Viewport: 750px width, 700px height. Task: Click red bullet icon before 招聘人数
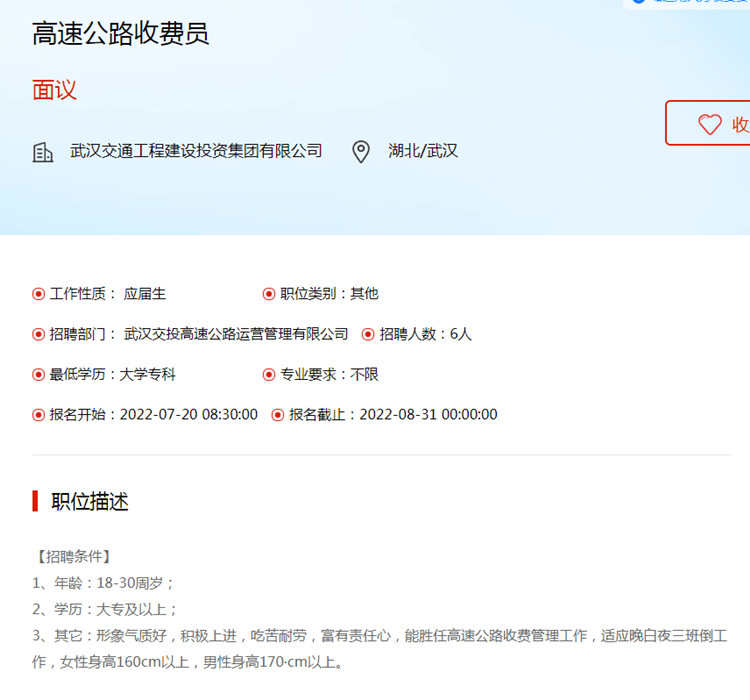(x=368, y=334)
